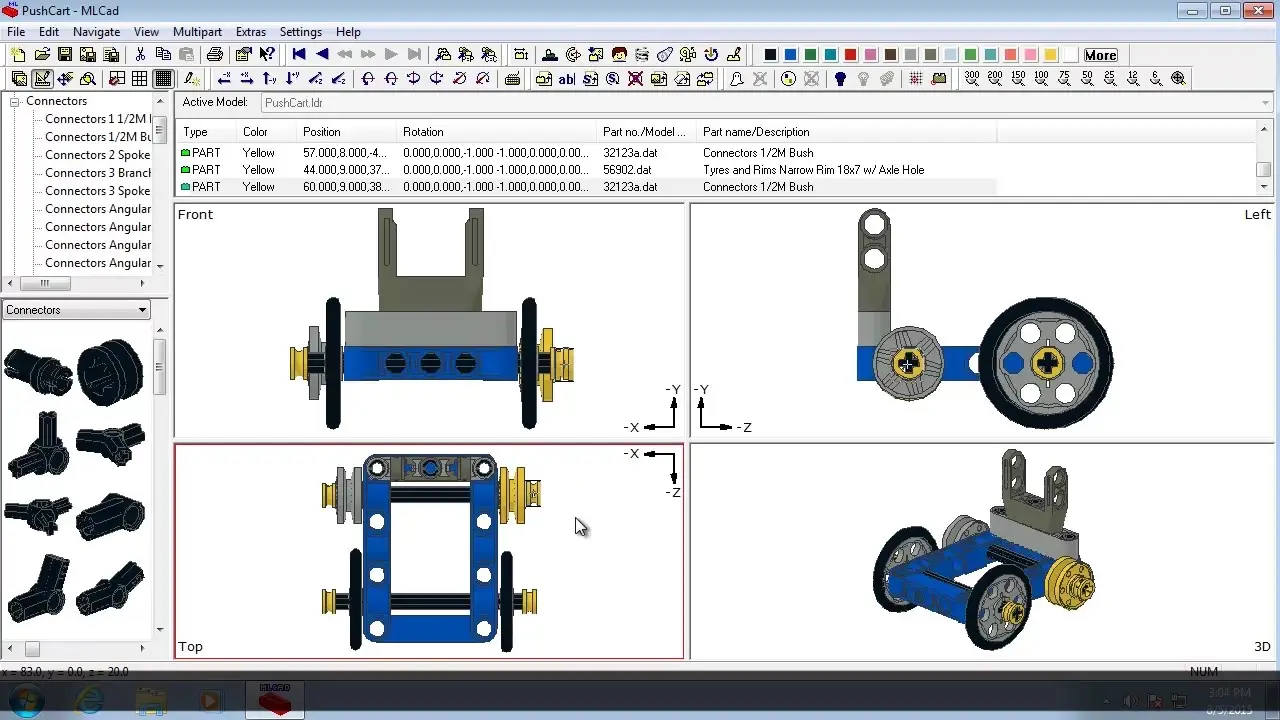This screenshot has width=1280, height=720.
Task: Move part along positive X axis
Action: [x=247, y=78]
